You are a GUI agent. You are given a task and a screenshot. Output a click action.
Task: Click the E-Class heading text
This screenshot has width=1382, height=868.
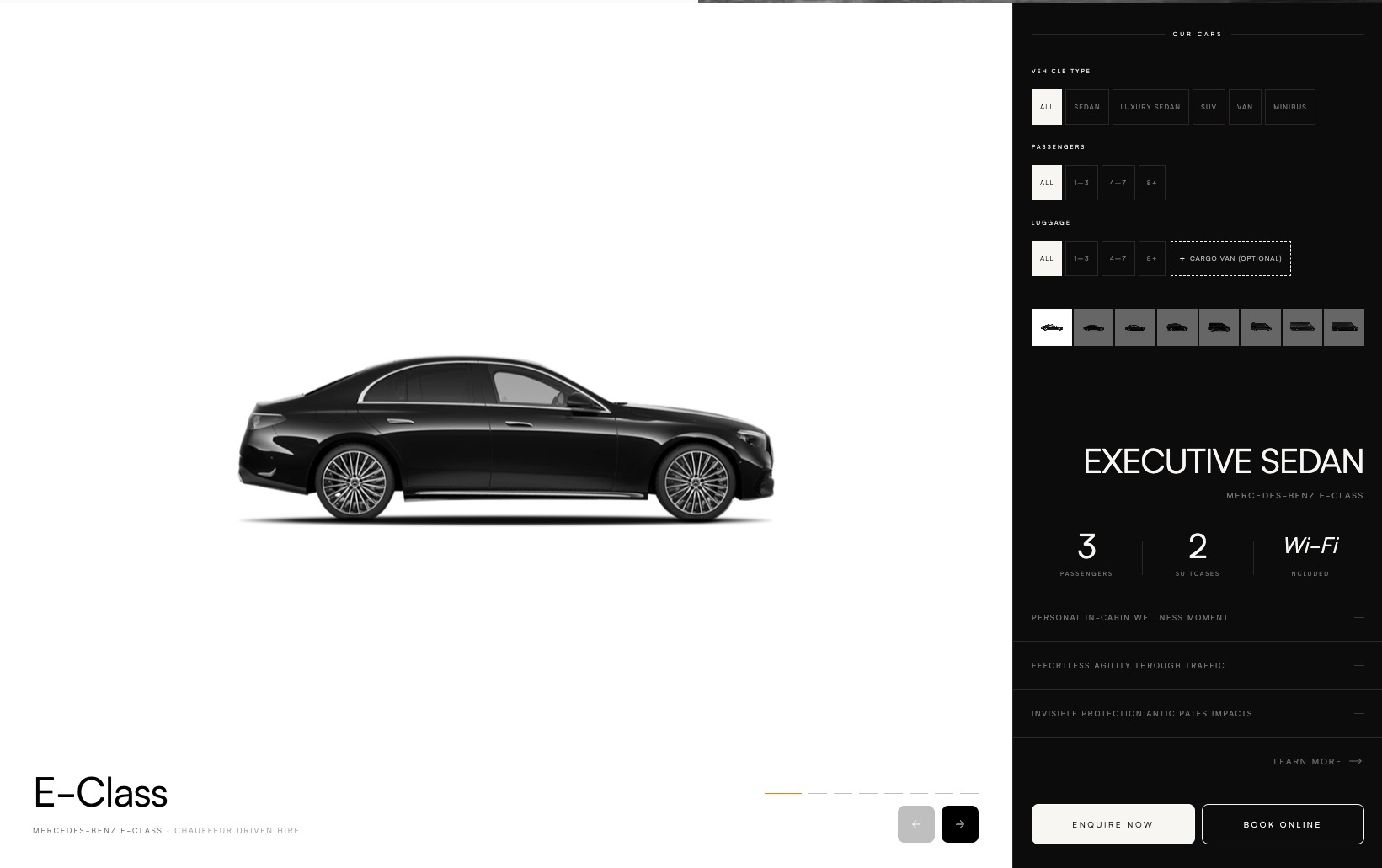pos(100,792)
